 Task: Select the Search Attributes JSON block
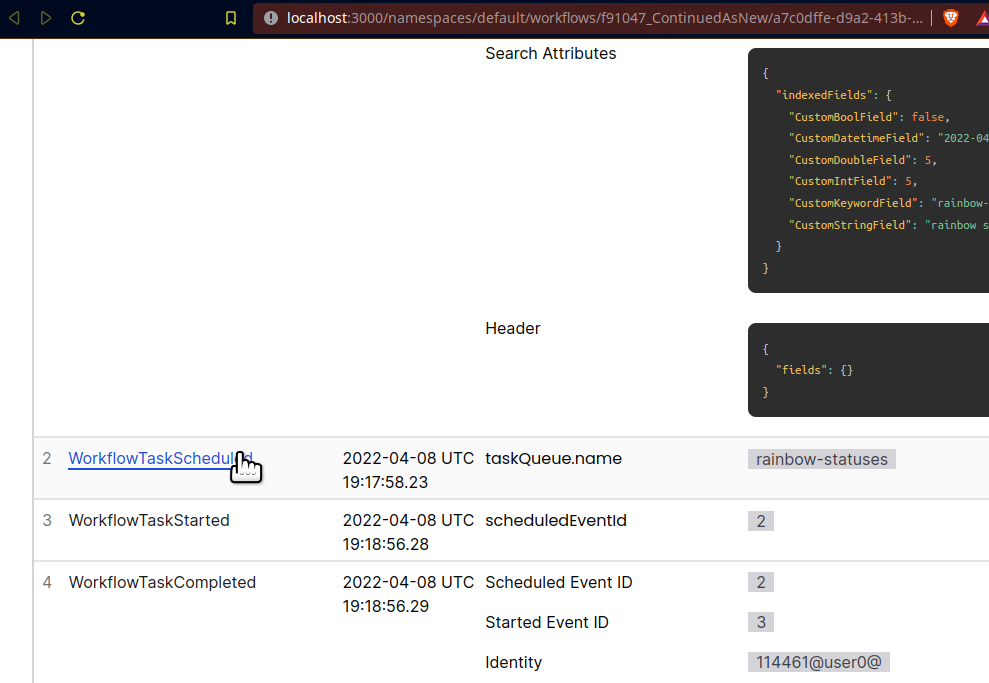(x=868, y=170)
